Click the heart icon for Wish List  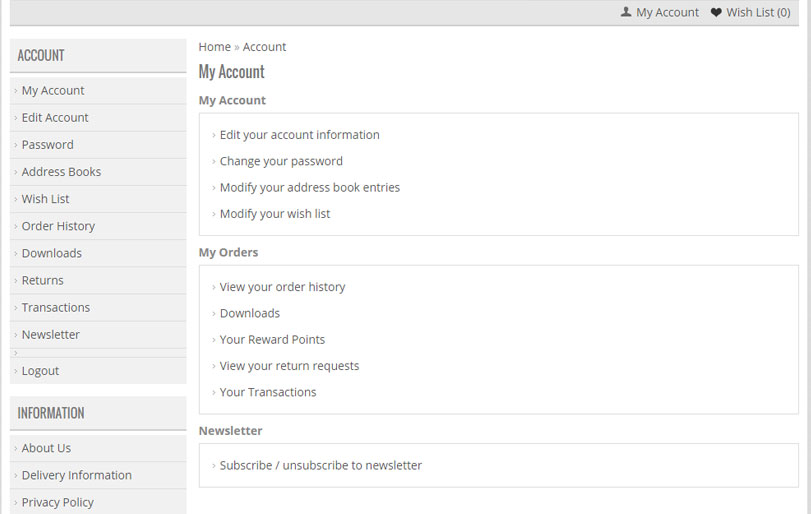click(x=716, y=12)
